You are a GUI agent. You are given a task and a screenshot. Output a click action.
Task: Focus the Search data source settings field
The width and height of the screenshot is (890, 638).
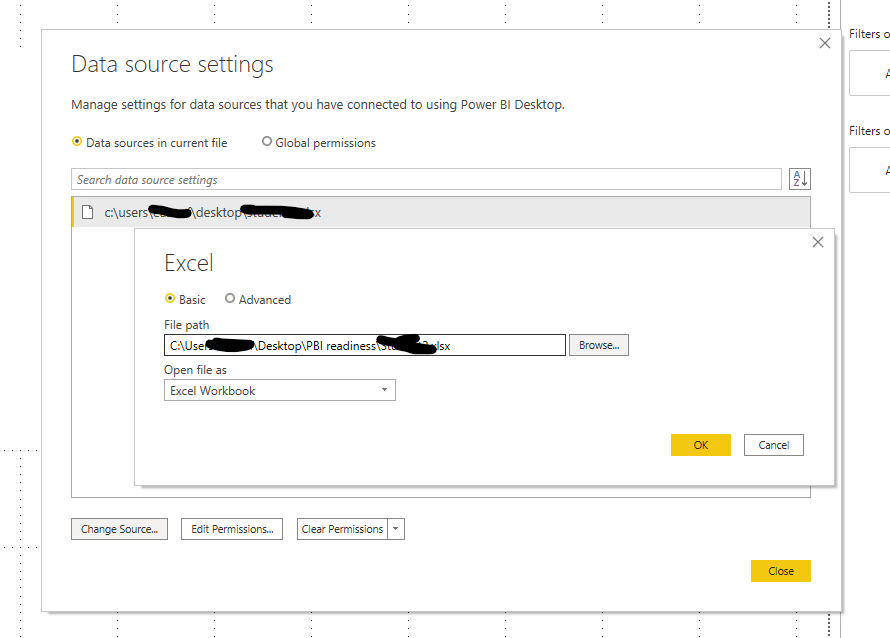tap(426, 179)
